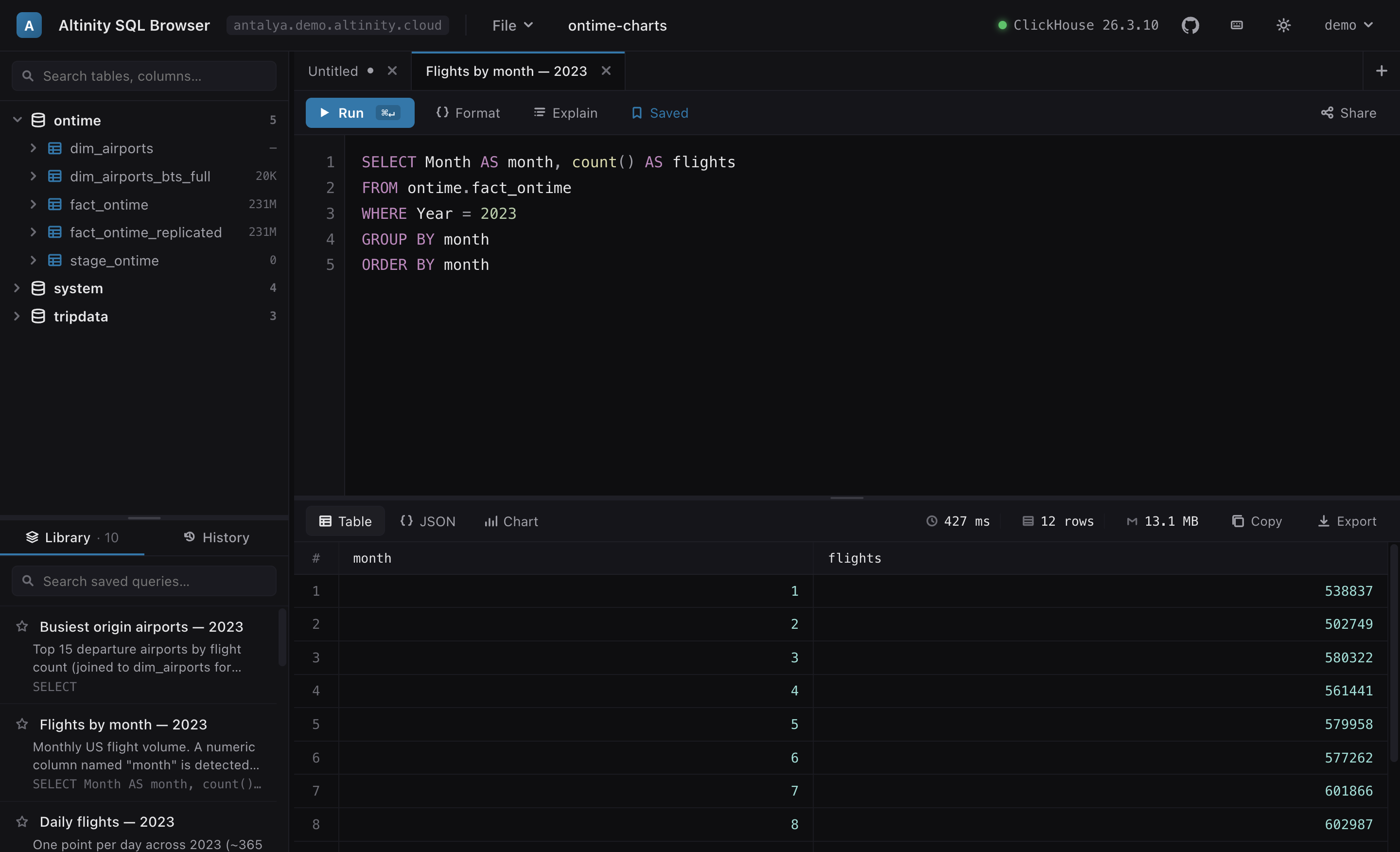
Task: Click the ontime-charts workspace name
Action: [617, 25]
